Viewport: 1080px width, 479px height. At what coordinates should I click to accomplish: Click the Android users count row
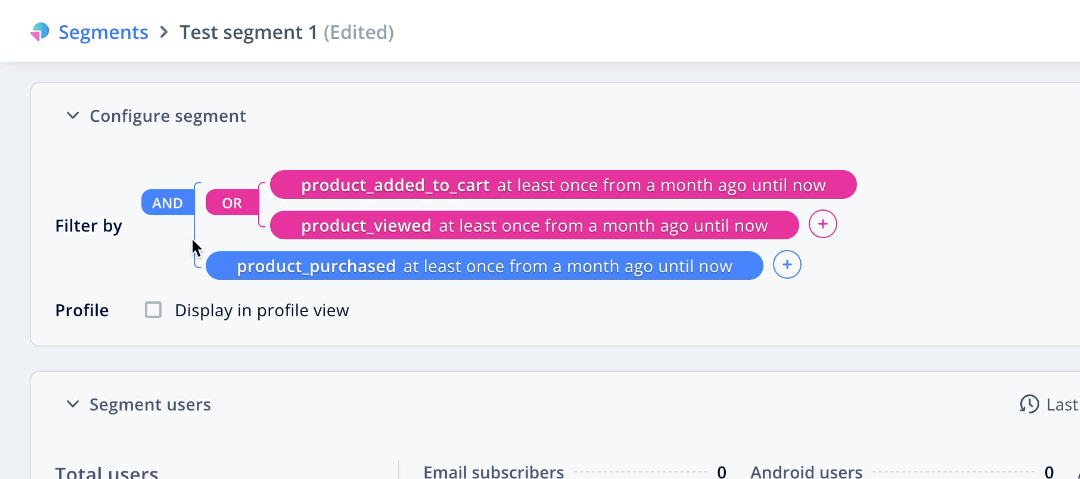click(901, 472)
